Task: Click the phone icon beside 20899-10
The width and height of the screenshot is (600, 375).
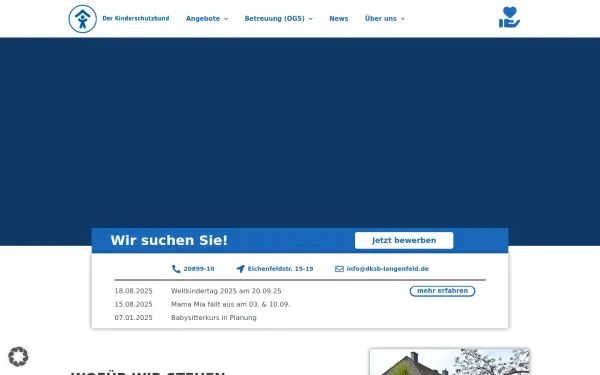Action: tap(176, 269)
